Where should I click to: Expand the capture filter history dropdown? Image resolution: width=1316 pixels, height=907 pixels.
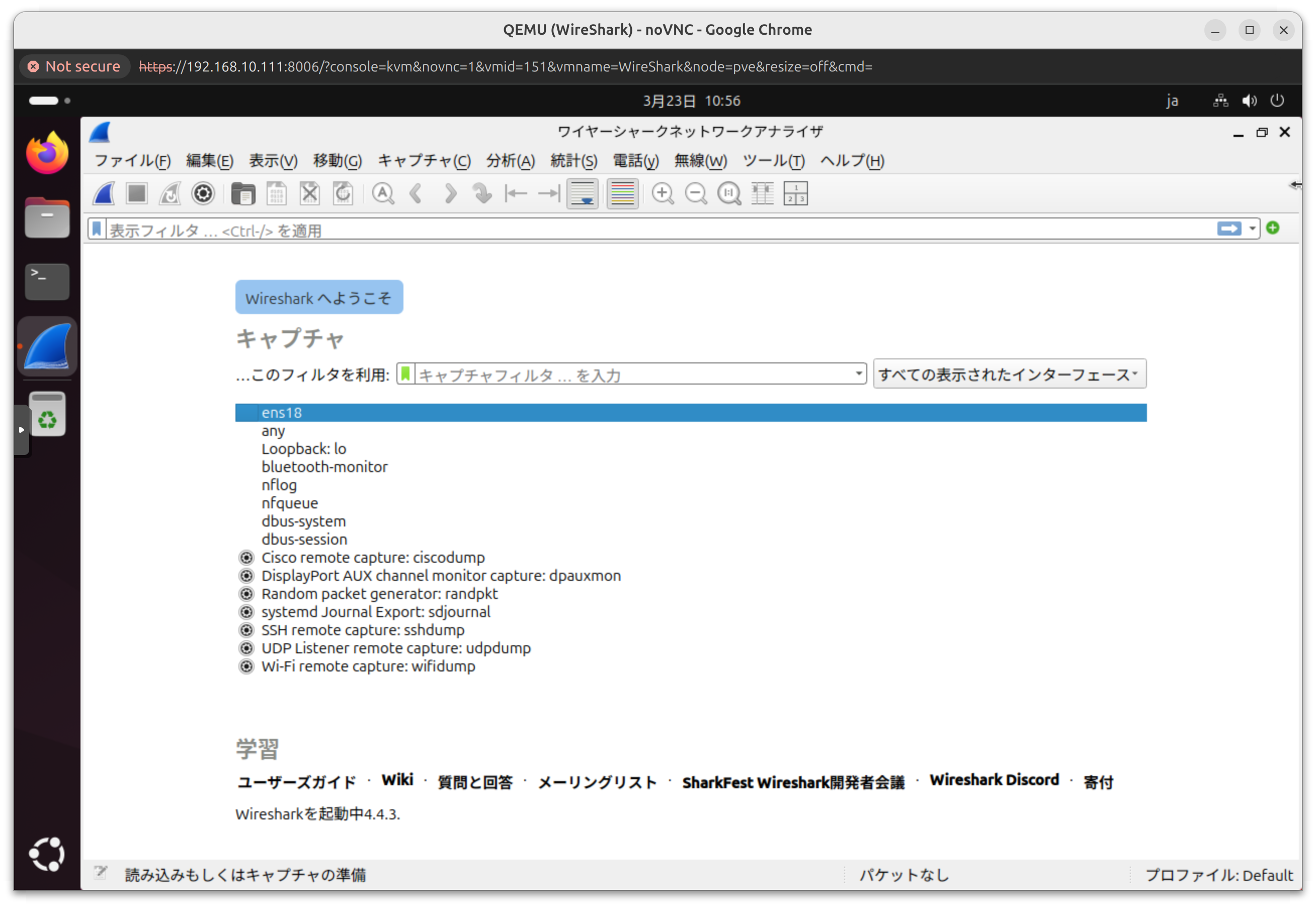tap(858, 373)
